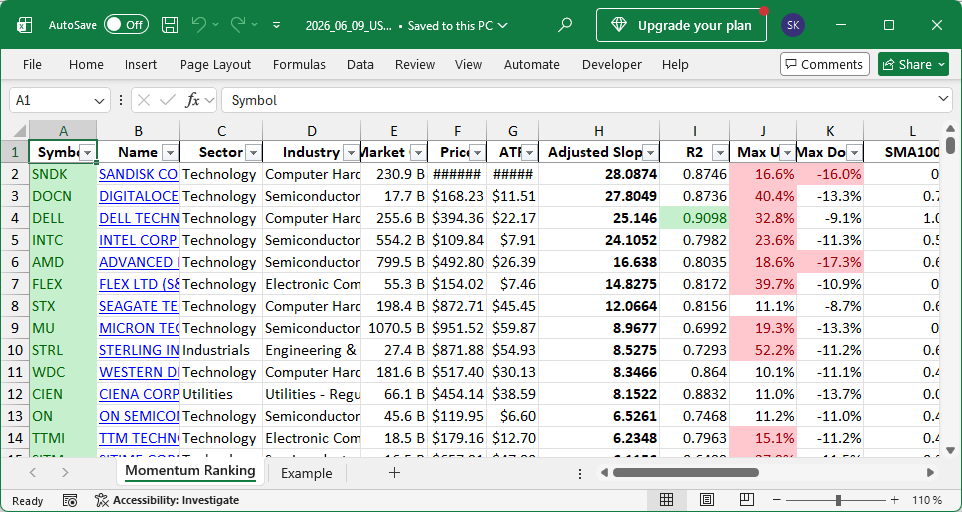
Task: Open the Adjusted Slope filter dropdown
Action: (650, 153)
